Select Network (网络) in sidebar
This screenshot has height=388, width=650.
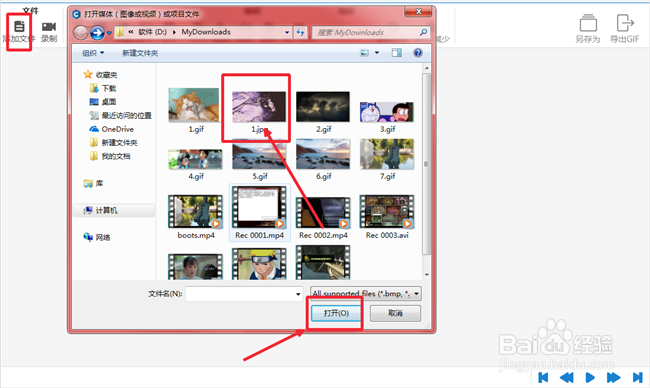pyautogui.click(x=97, y=238)
